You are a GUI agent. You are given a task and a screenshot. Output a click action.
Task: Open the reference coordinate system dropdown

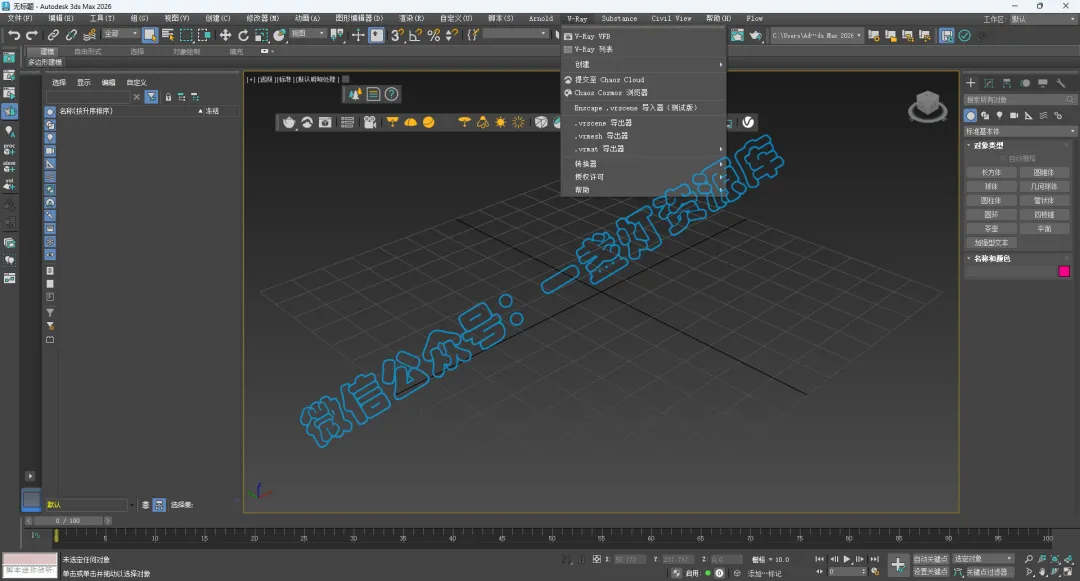click(x=307, y=34)
